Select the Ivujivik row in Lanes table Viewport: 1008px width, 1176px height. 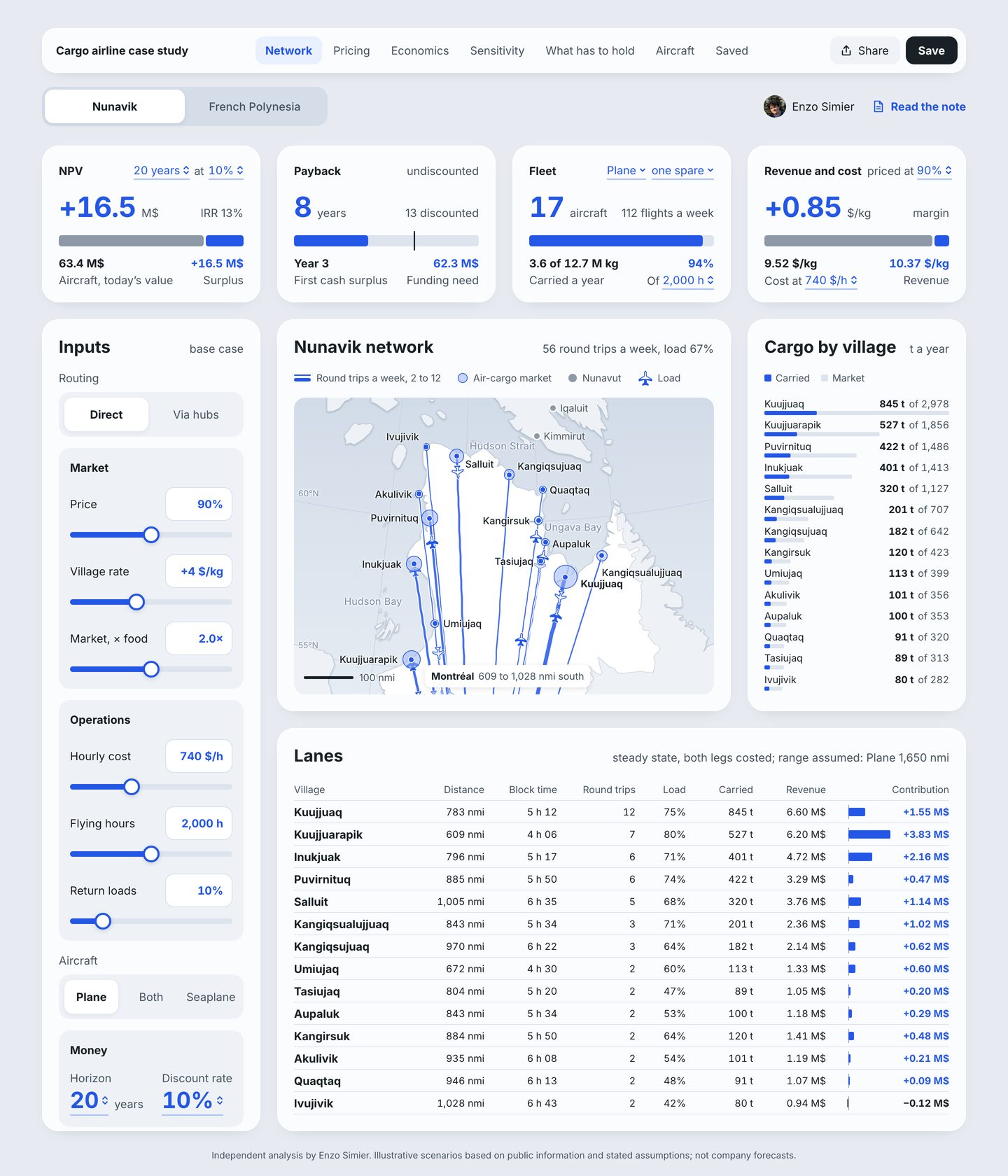pos(622,1103)
